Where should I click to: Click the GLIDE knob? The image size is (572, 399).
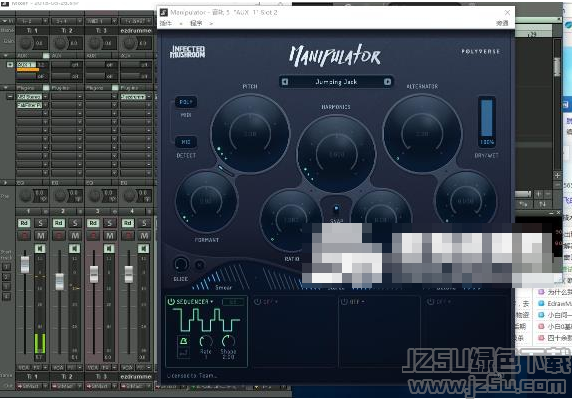[x=181, y=264]
